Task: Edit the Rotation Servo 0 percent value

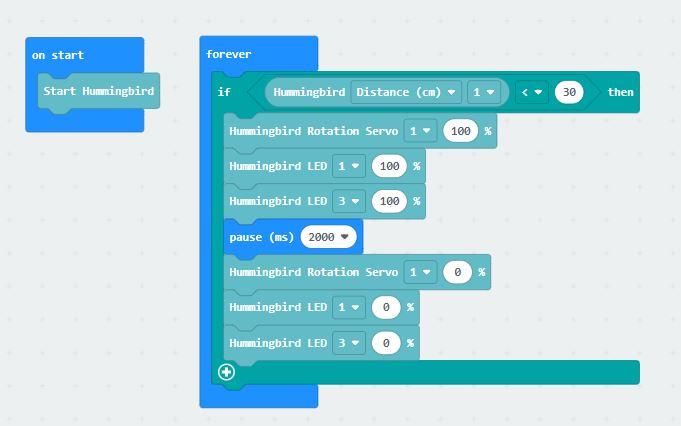Action: (x=457, y=272)
